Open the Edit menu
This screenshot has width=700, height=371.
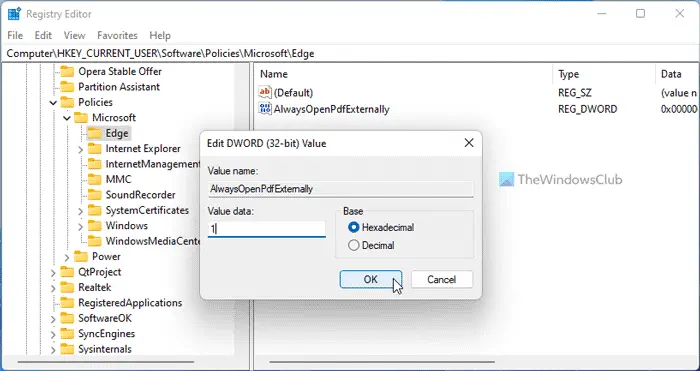pyautogui.click(x=43, y=35)
